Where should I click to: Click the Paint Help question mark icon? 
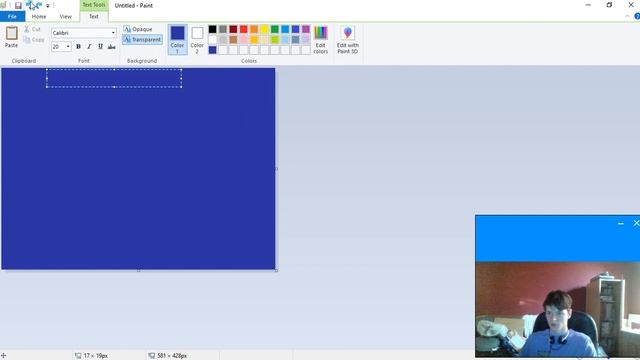pos(637,16)
